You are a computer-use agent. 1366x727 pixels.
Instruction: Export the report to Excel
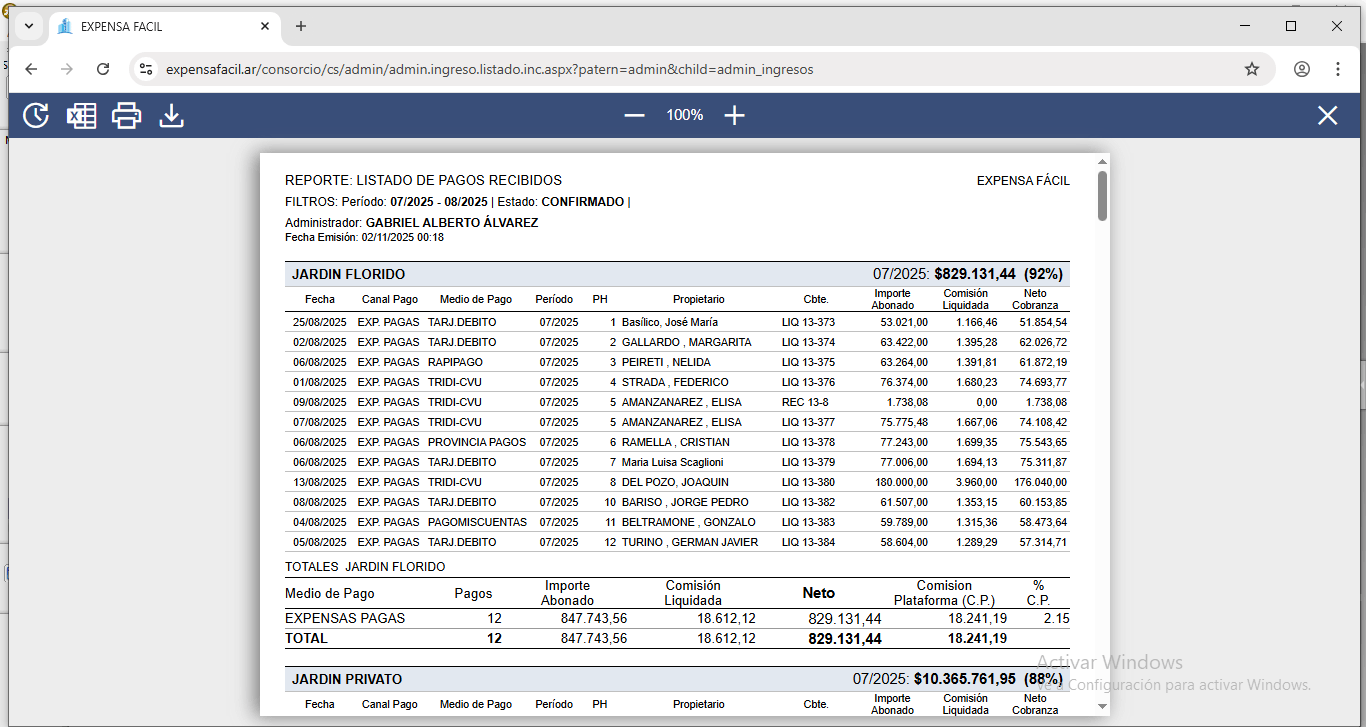(81, 116)
